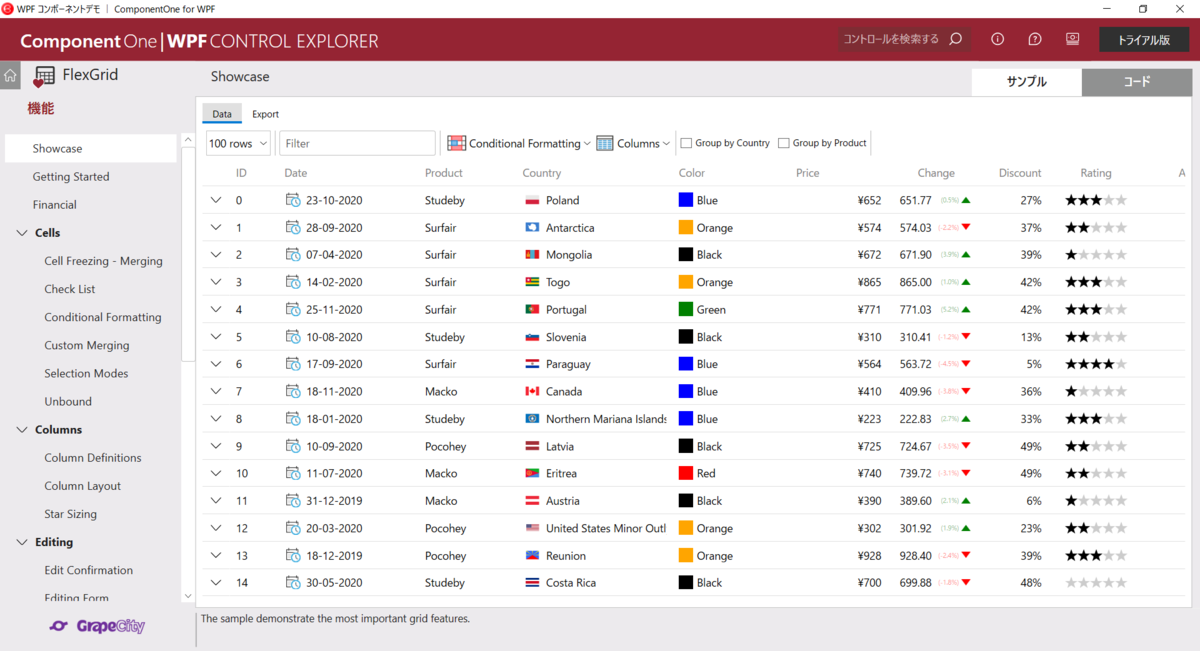Screen dimensions: 1200x651
Task: Click red down arrow in Antarctica row
Action: click(966, 227)
